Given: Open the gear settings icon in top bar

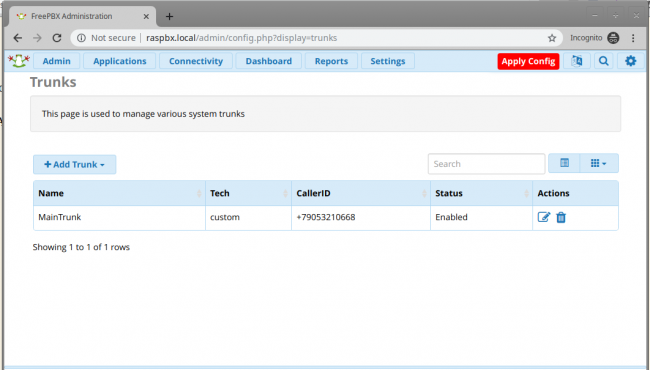Looking at the screenshot, I should click(631, 61).
